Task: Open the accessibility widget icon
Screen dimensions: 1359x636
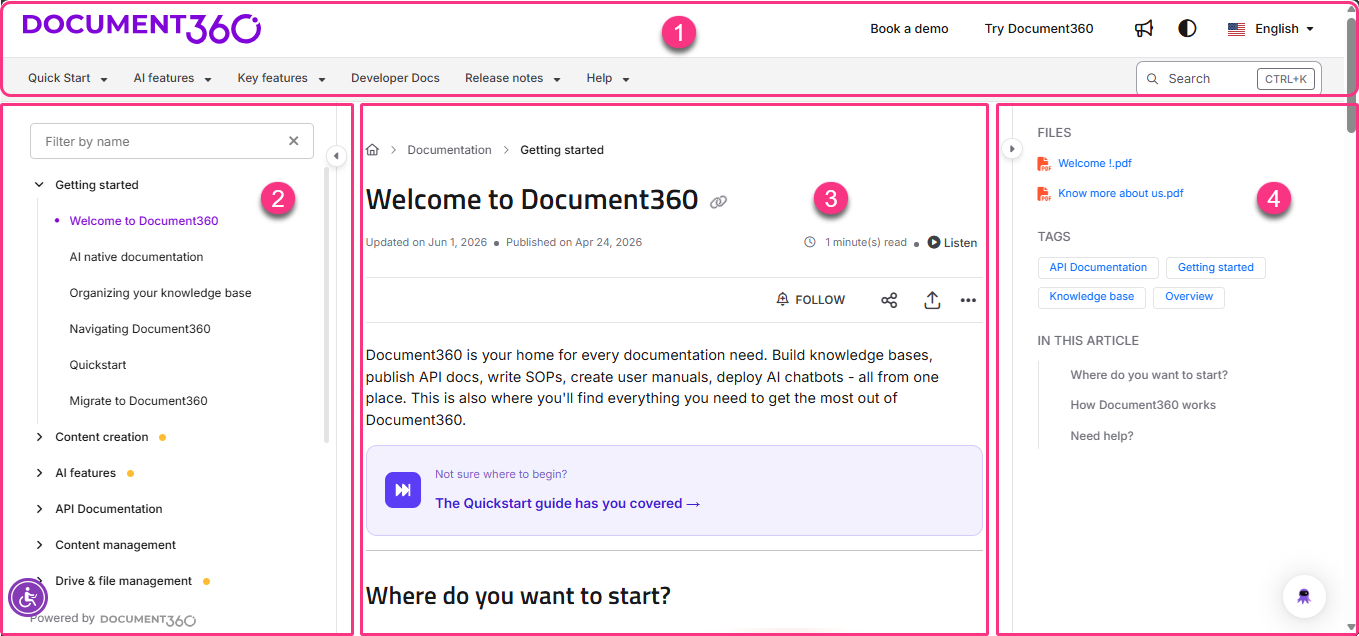Action: click(28, 598)
